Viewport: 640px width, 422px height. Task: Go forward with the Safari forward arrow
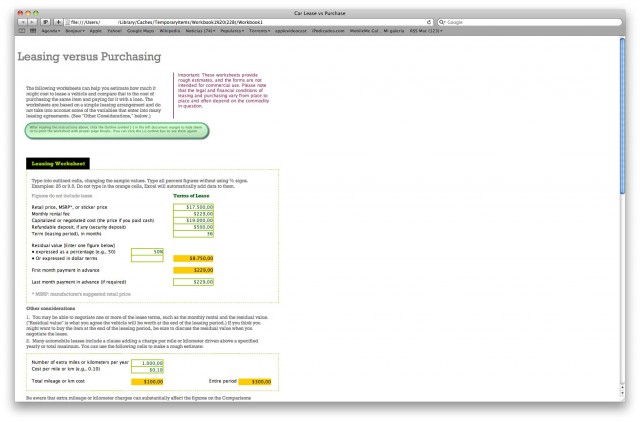pos(32,22)
